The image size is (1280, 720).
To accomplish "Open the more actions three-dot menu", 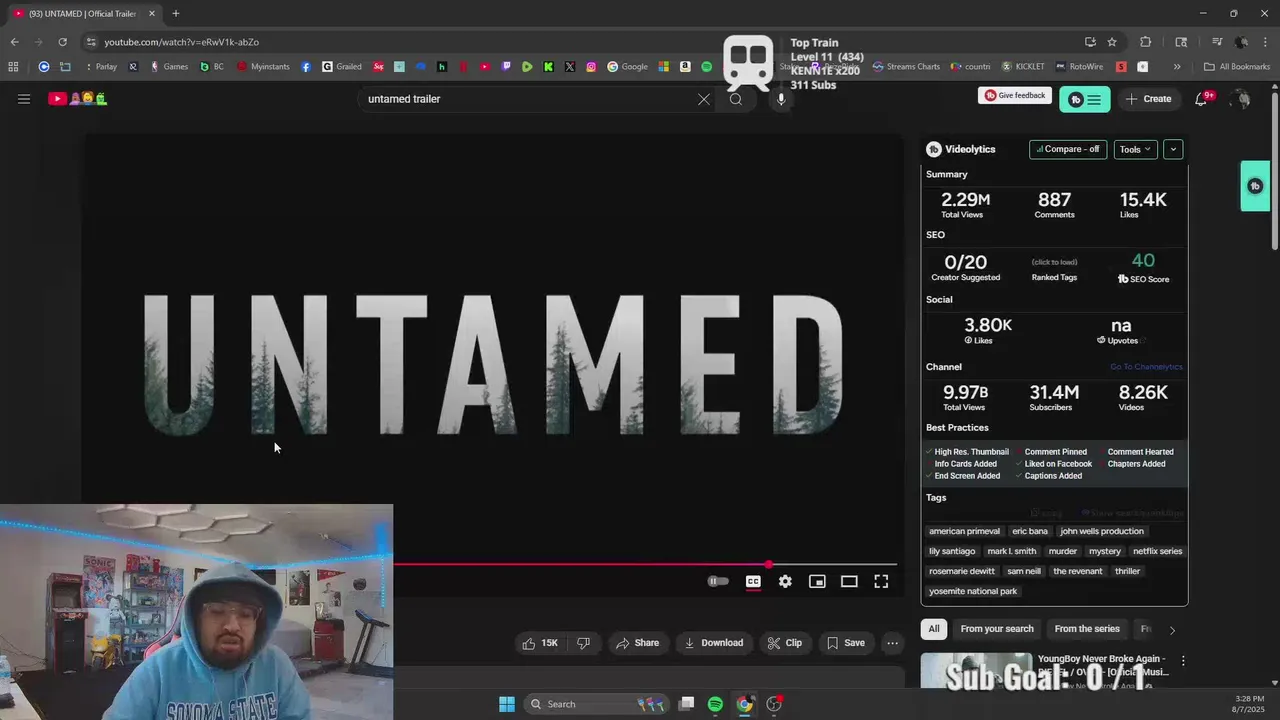I will click(892, 643).
